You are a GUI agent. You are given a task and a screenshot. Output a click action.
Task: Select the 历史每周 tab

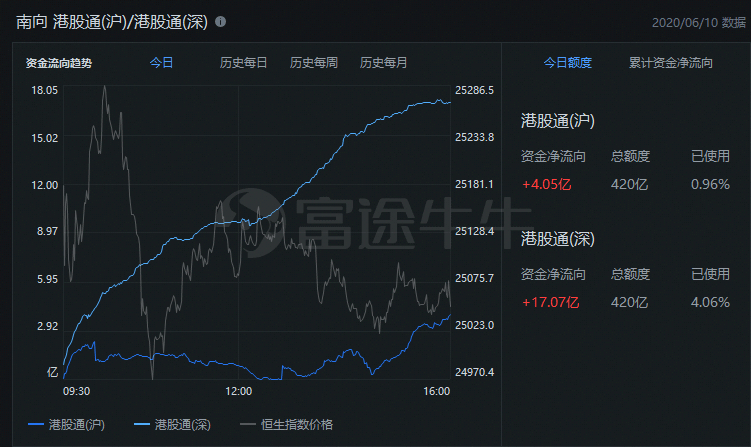pyautogui.click(x=313, y=62)
